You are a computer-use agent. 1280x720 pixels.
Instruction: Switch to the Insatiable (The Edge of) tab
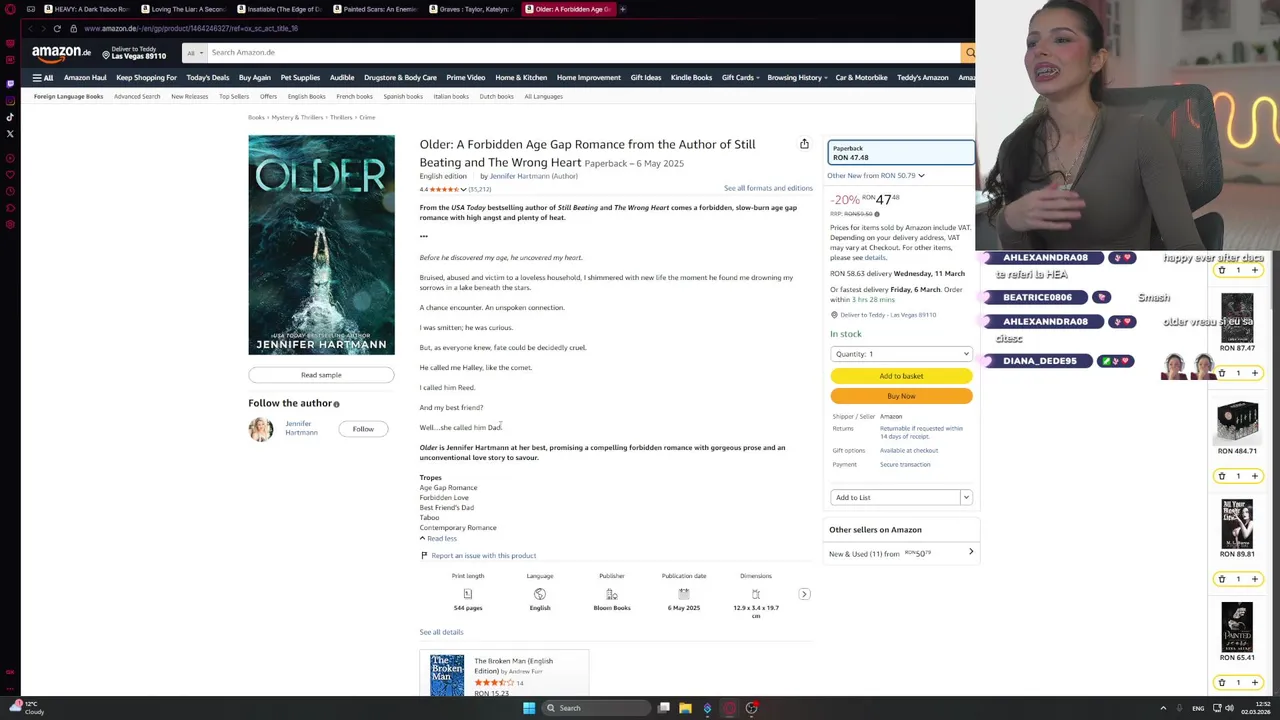pyautogui.click(x=280, y=9)
